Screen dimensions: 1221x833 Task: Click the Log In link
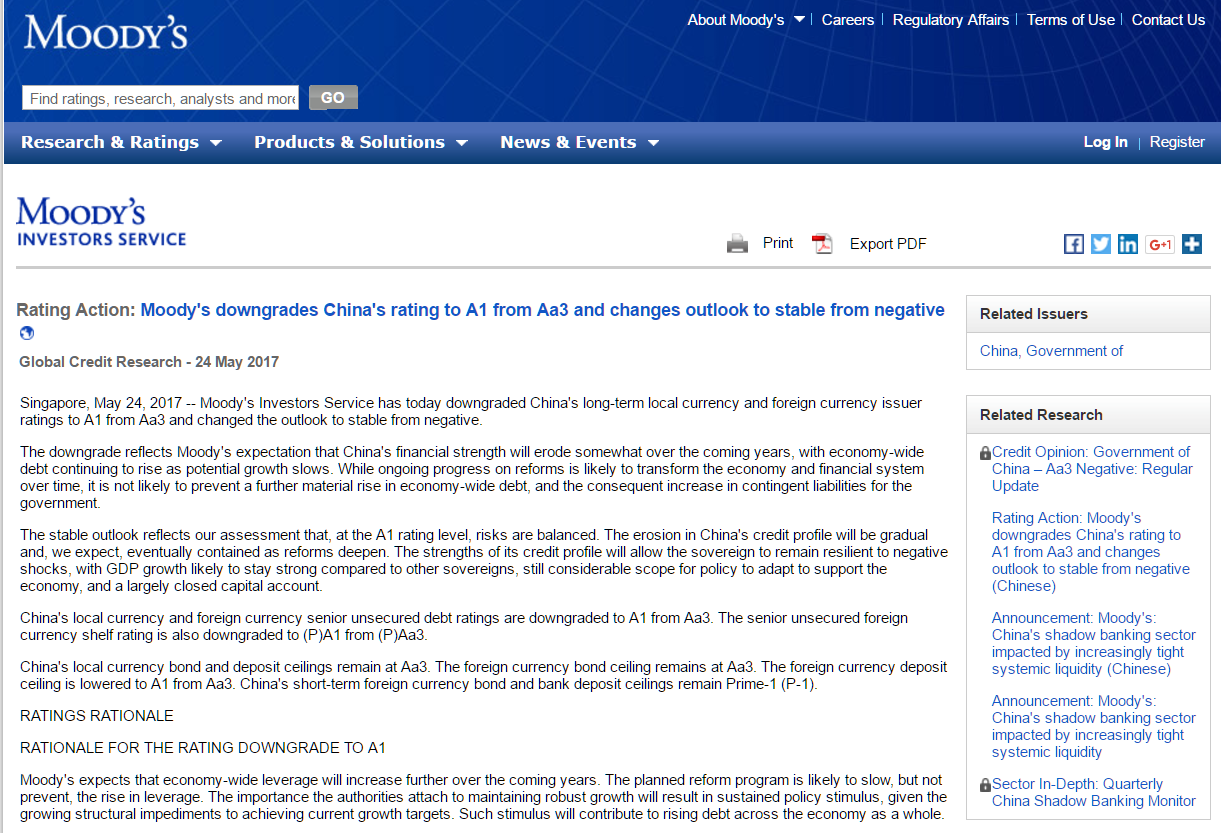click(1105, 142)
